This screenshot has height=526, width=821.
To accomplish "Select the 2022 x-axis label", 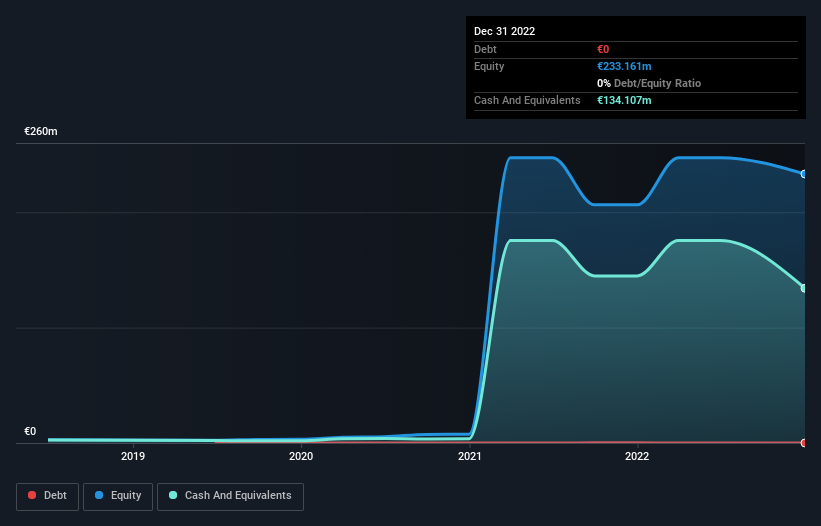I will pos(637,456).
